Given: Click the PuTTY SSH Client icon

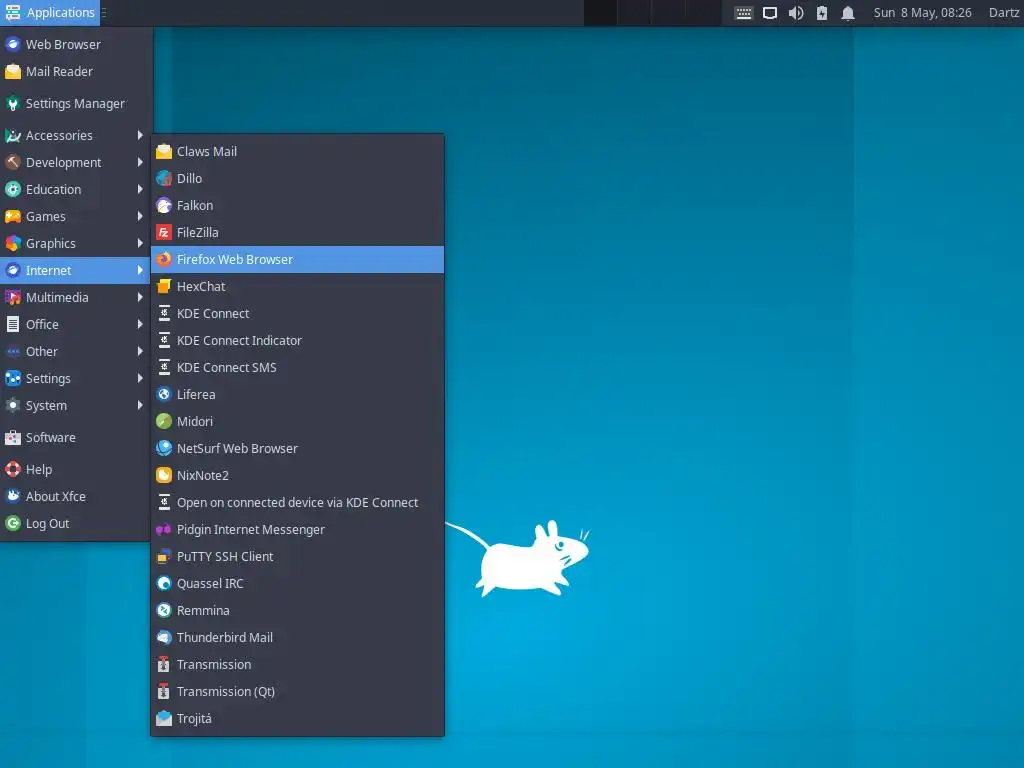Looking at the screenshot, I should (164, 557).
